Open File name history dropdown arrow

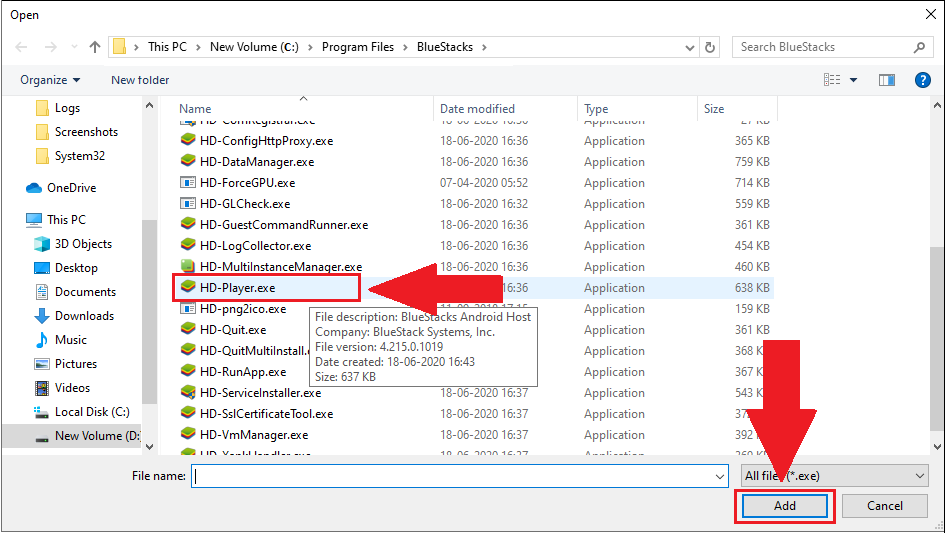[x=720, y=476]
